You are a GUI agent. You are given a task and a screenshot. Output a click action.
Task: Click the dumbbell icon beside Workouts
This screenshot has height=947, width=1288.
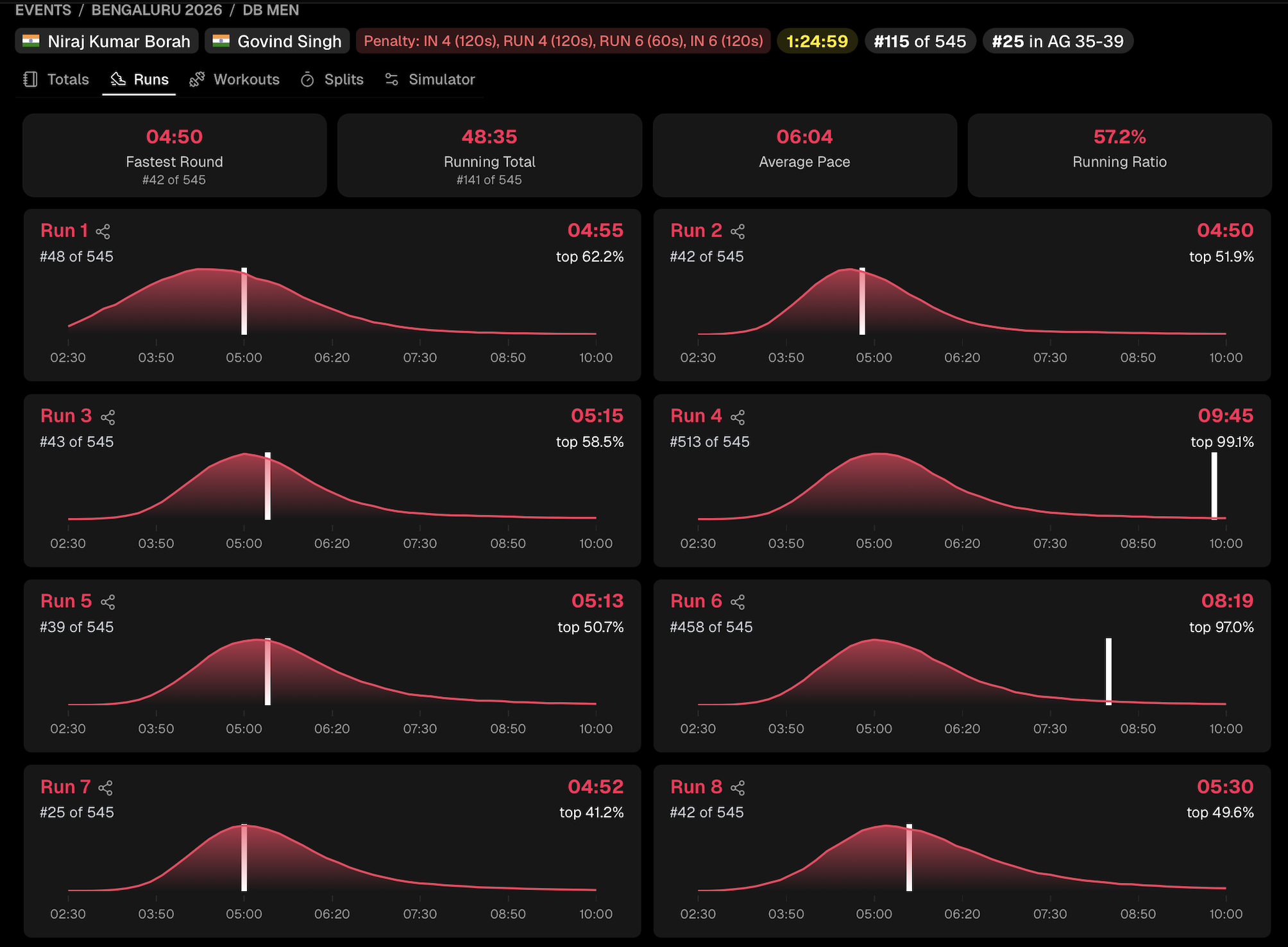coord(196,79)
